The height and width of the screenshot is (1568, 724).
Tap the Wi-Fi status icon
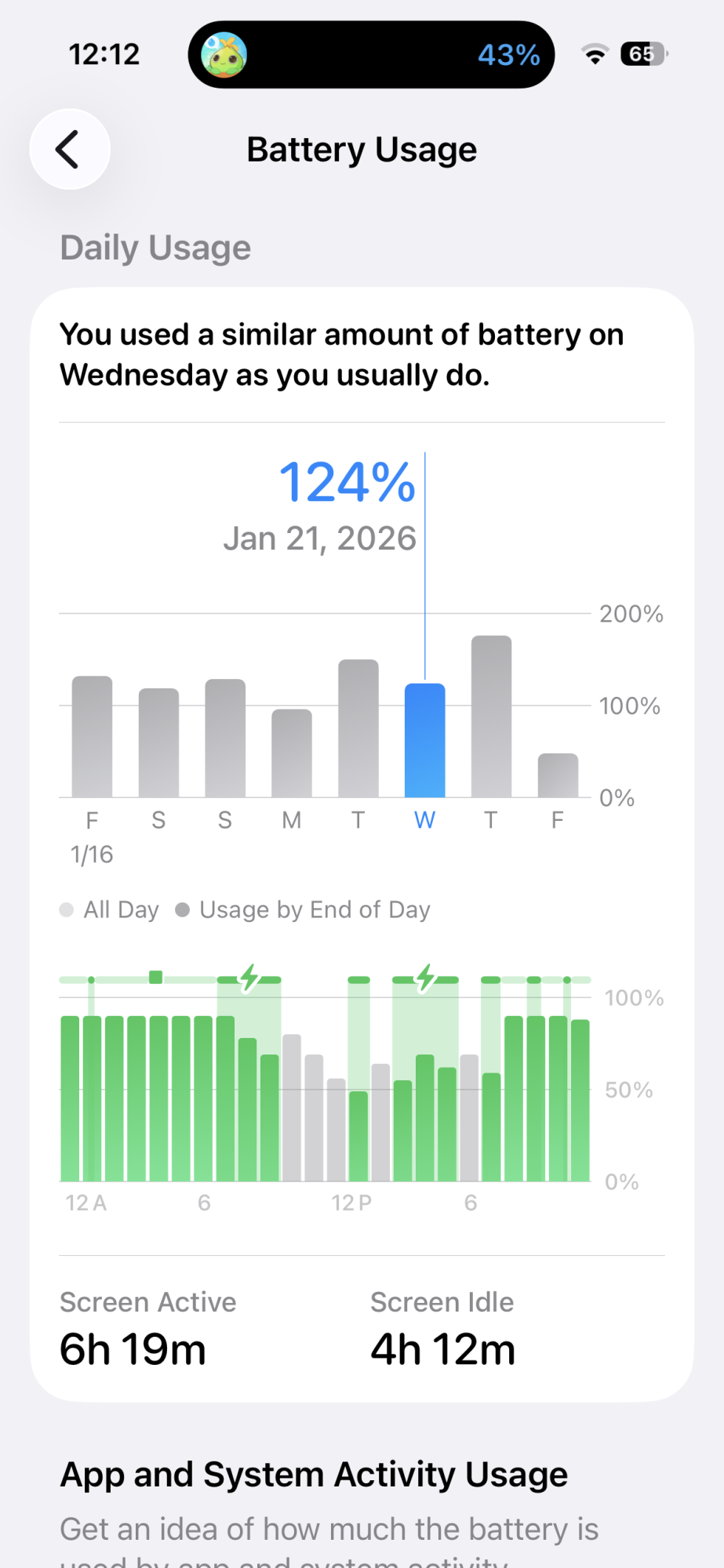(595, 54)
